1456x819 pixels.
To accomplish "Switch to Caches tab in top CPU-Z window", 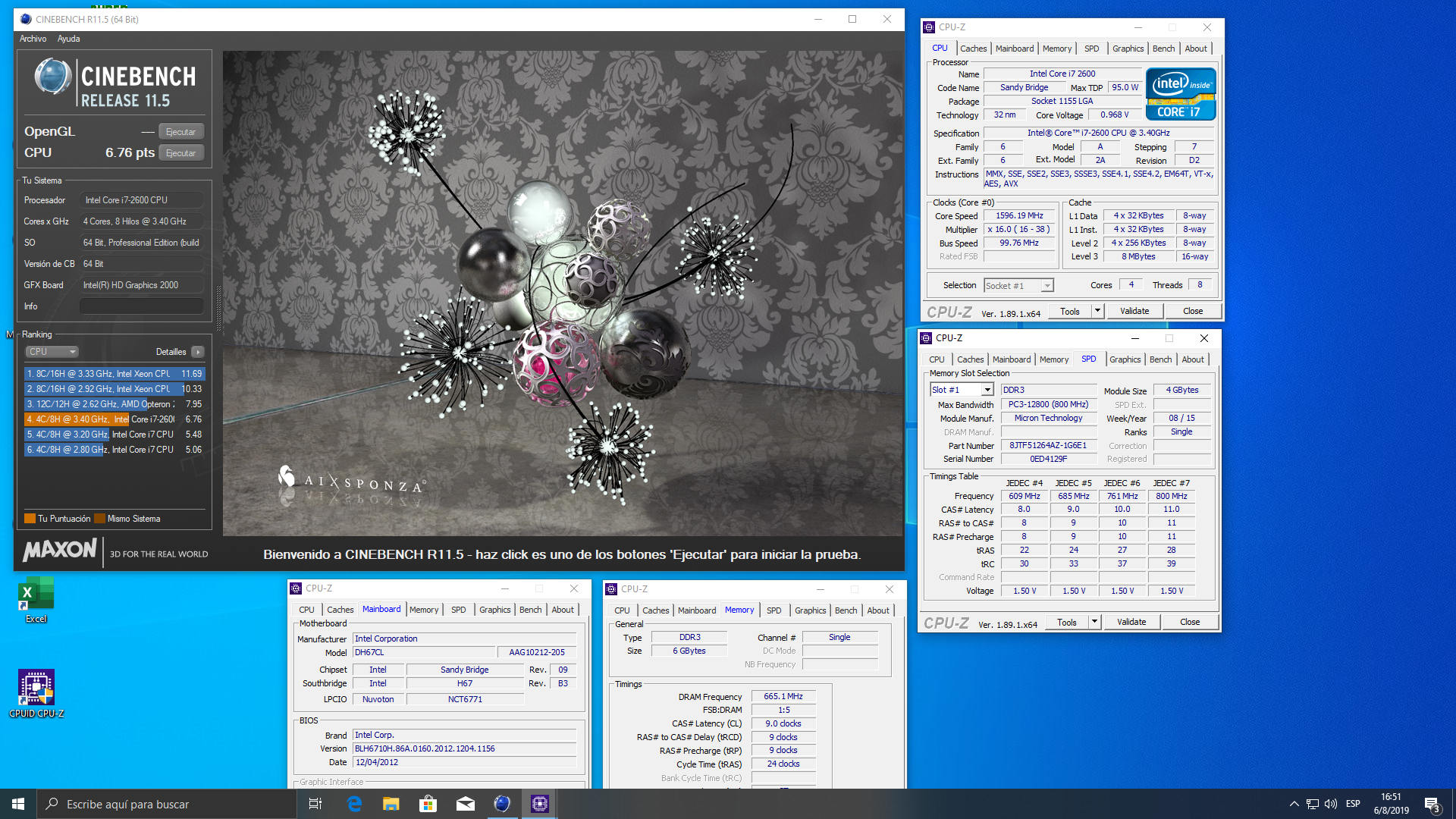I will point(973,49).
